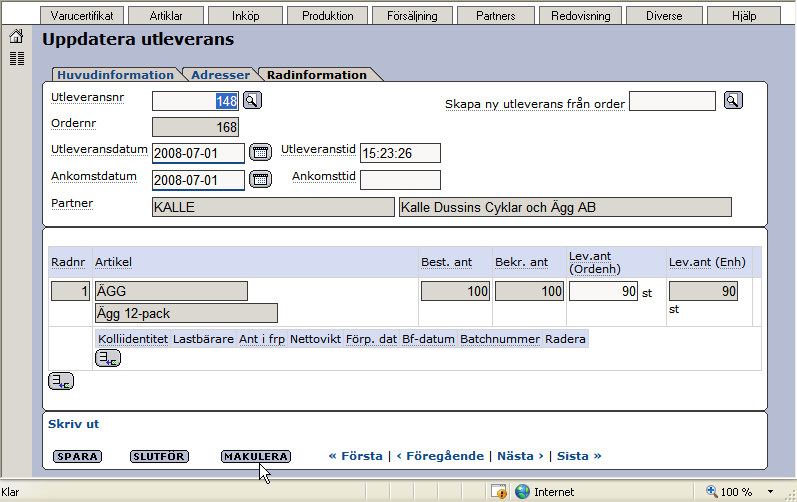Focus the Utleveransnr field with 148
Screen dimensions: 797x502
[x=195, y=101]
